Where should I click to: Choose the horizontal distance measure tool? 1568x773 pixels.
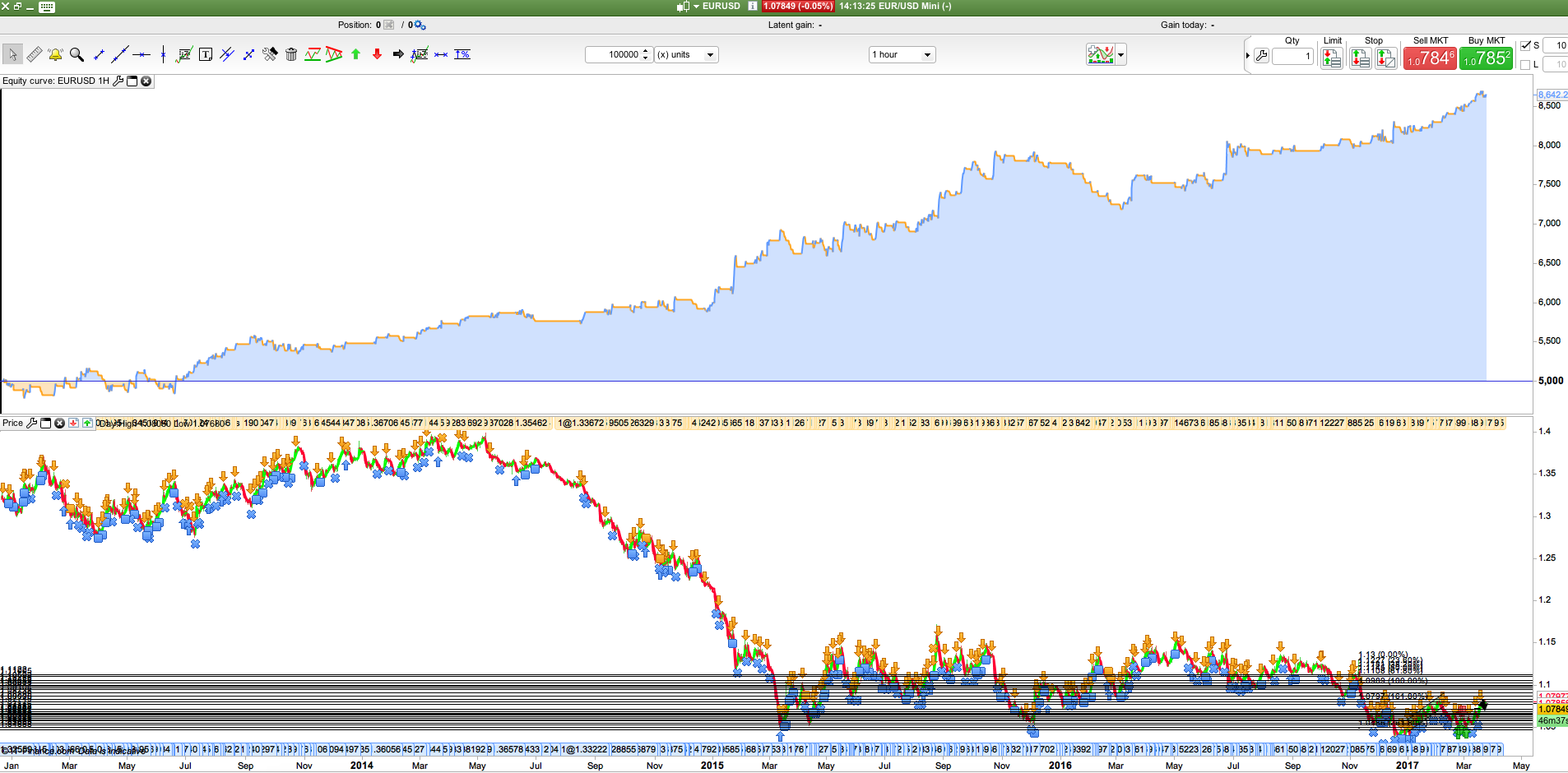pos(441,54)
